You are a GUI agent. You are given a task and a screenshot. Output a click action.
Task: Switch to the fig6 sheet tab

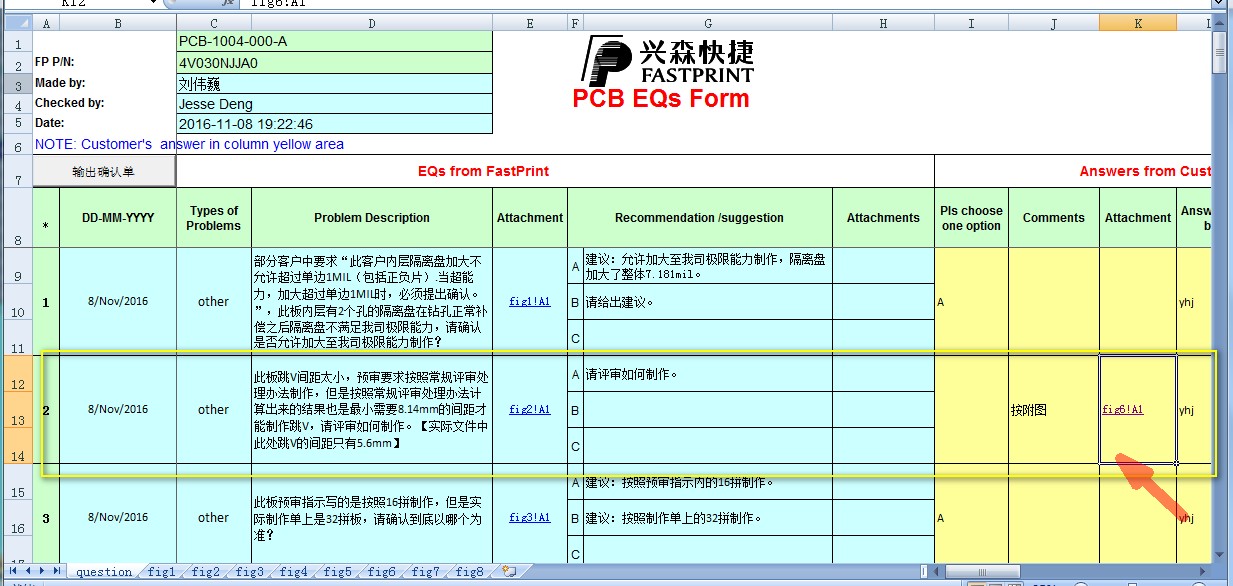(x=381, y=572)
